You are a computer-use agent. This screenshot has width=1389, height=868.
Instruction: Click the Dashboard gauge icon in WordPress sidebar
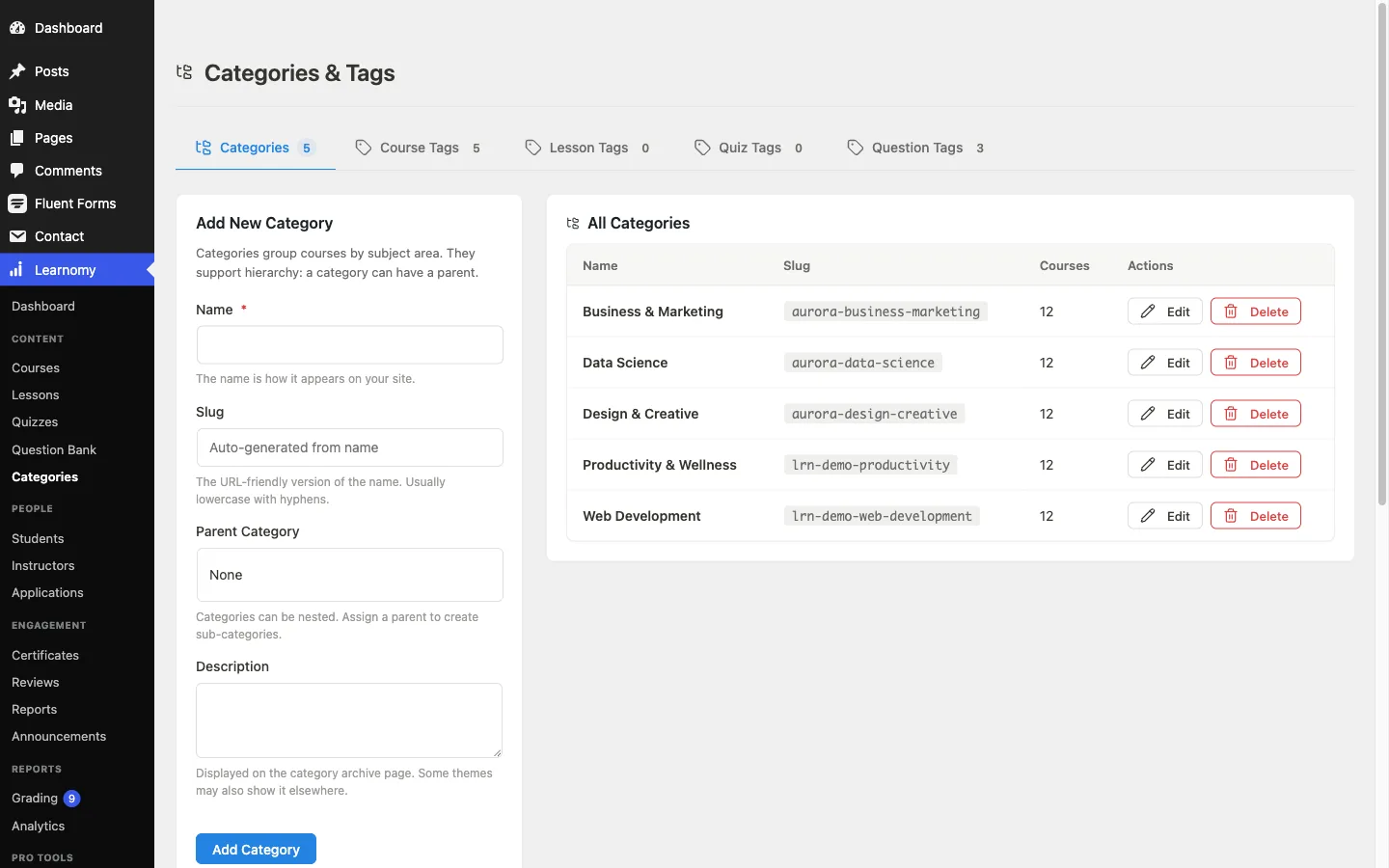coord(17,28)
